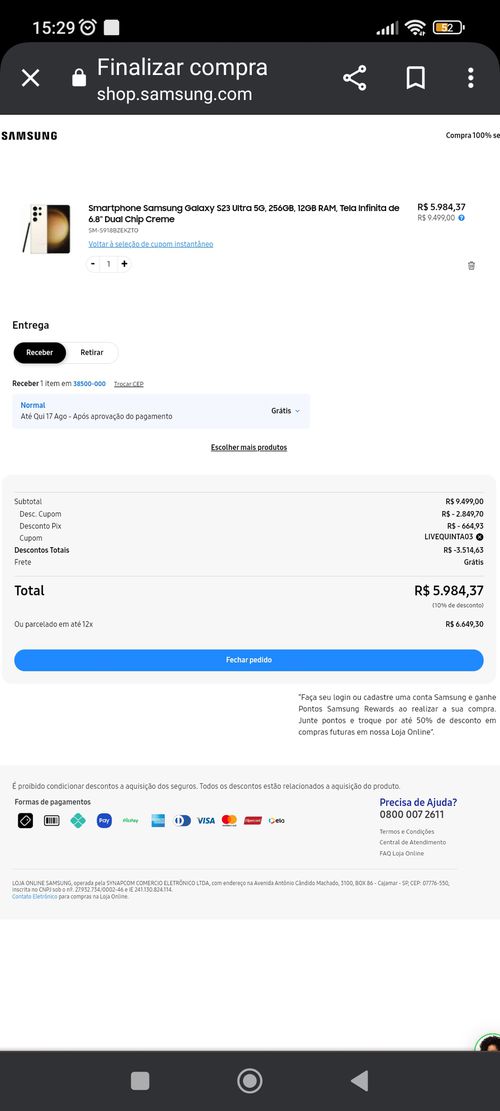Tap the Fechar pedido button
Screen dimensions: 500x1111
pos(249,660)
